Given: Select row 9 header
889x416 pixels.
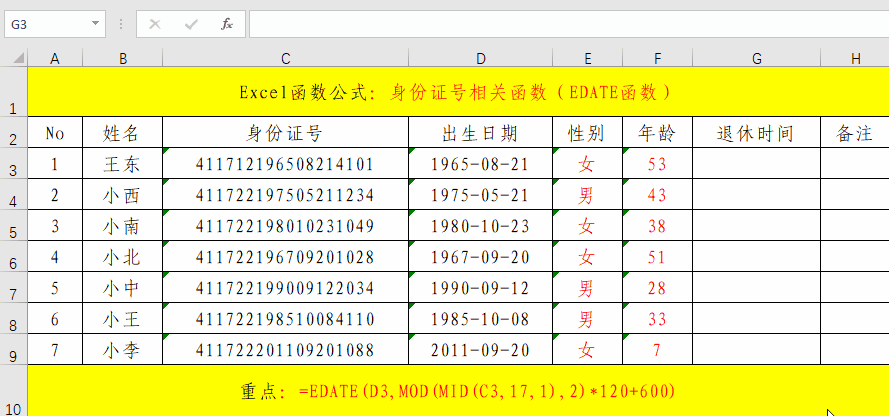Looking at the screenshot, I should (x=14, y=349).
